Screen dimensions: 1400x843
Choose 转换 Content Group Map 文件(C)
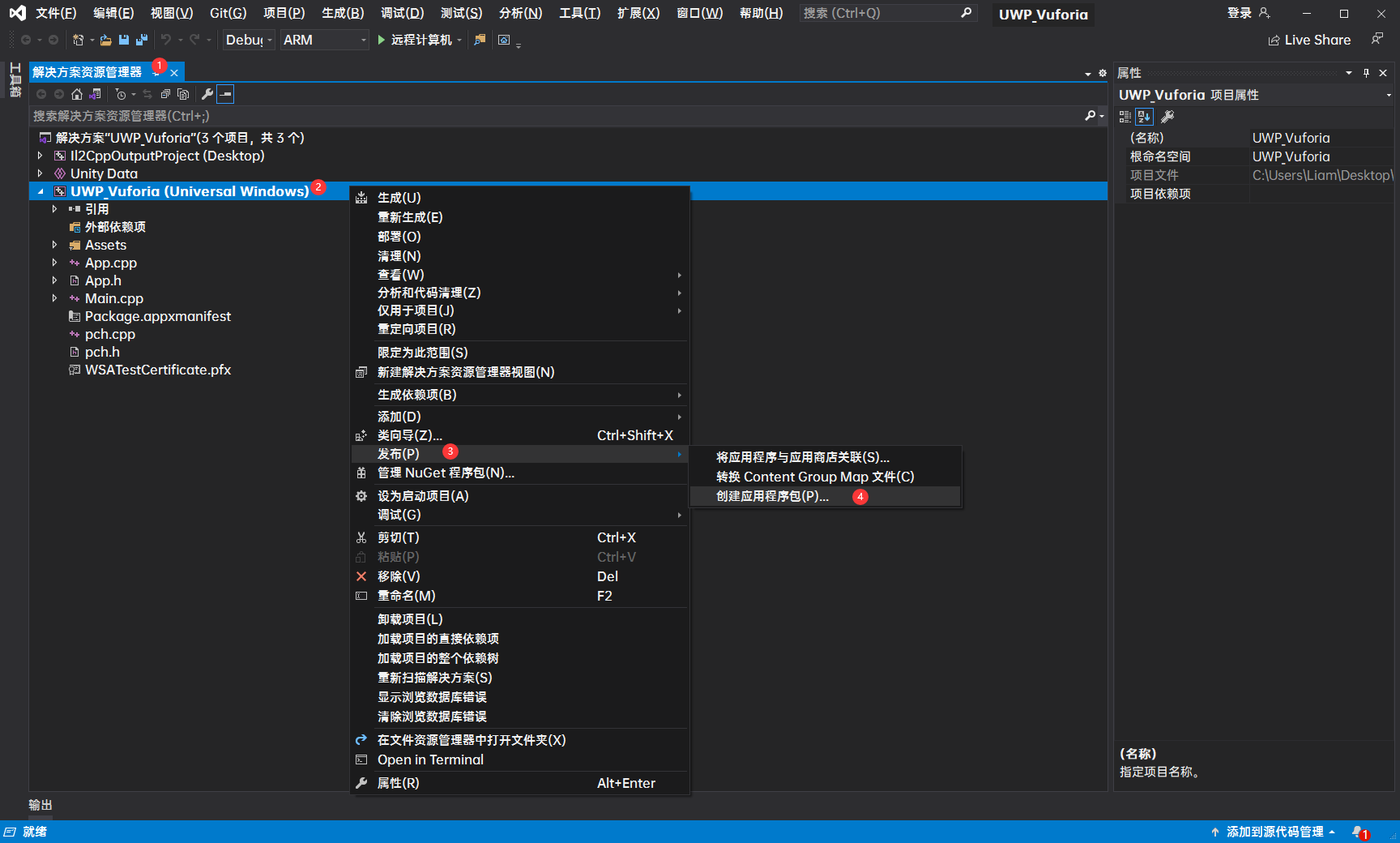coord(825,477)
